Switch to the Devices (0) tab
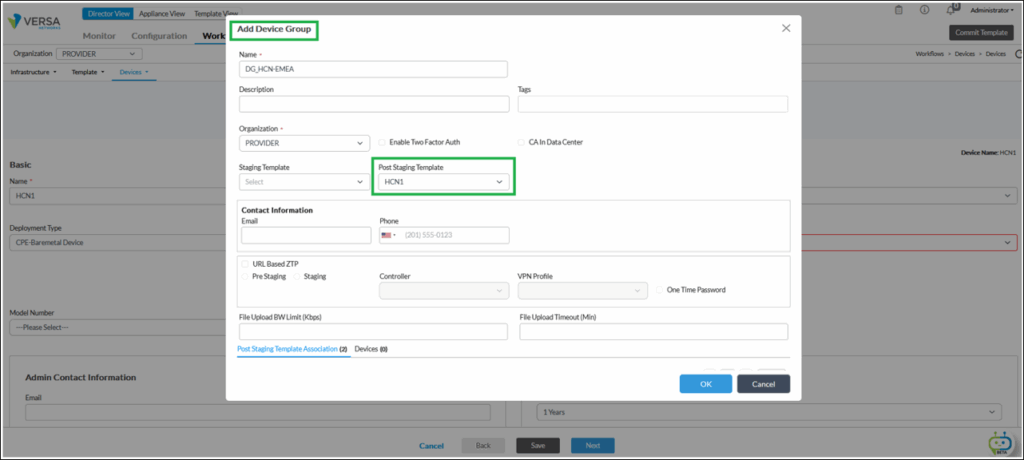1024x460 pixels. (x=370, y=349)
